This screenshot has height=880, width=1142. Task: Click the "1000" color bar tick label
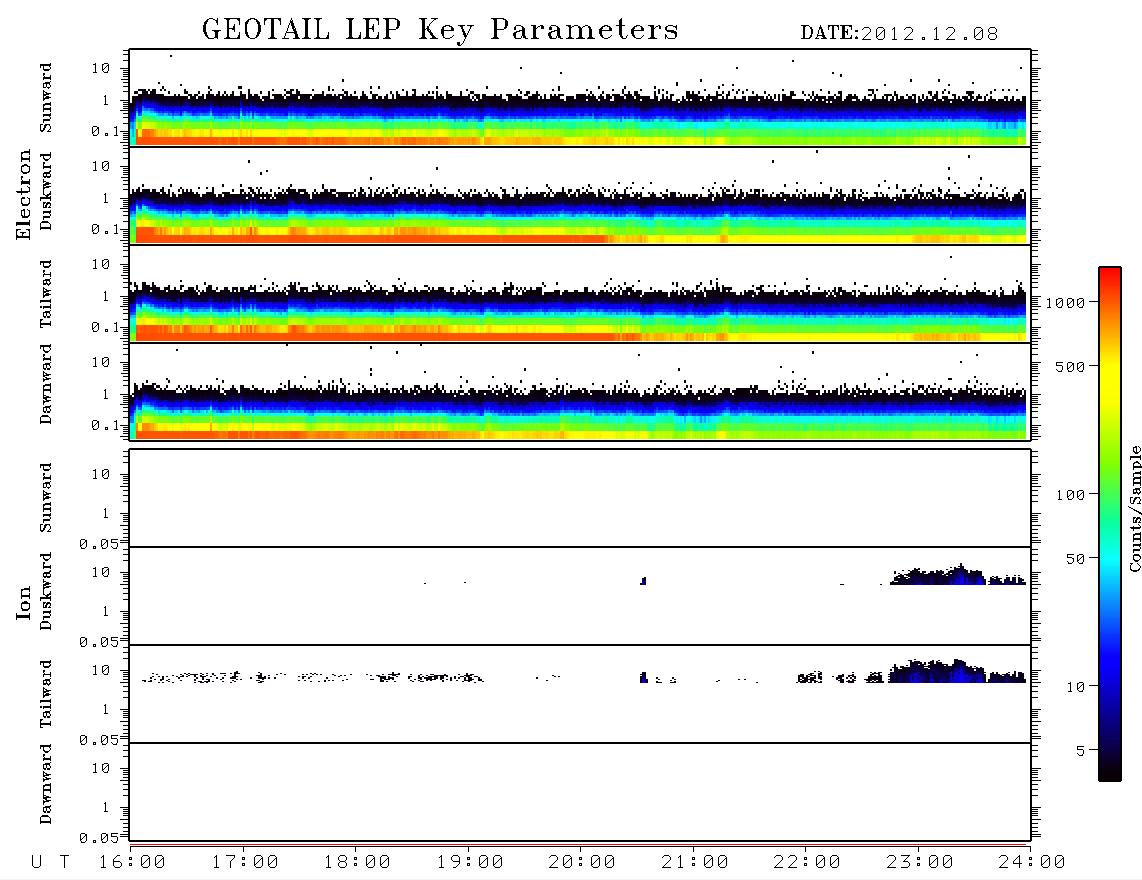click(1066, 303)
